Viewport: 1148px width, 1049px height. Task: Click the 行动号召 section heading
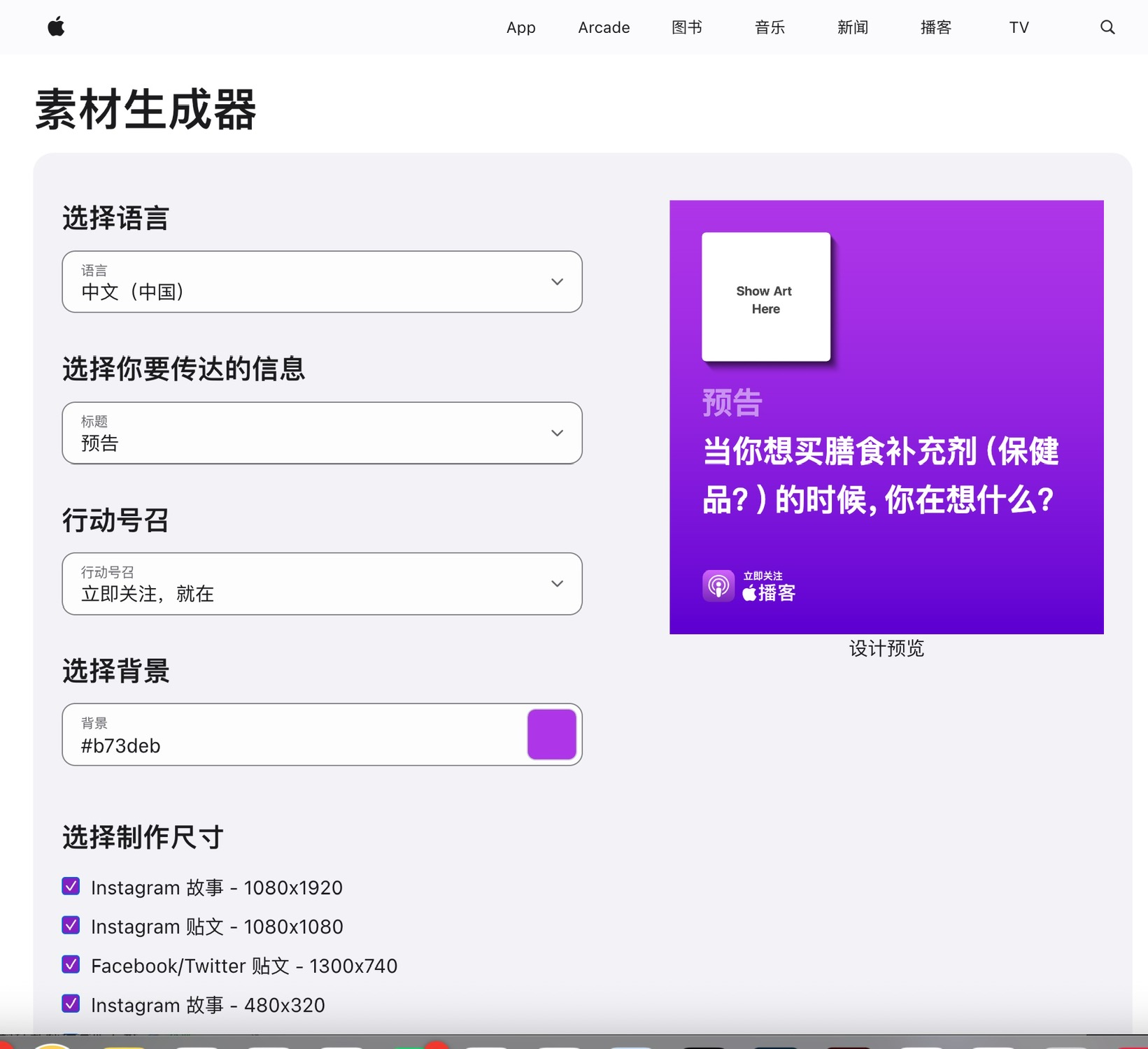coord(115,520)
